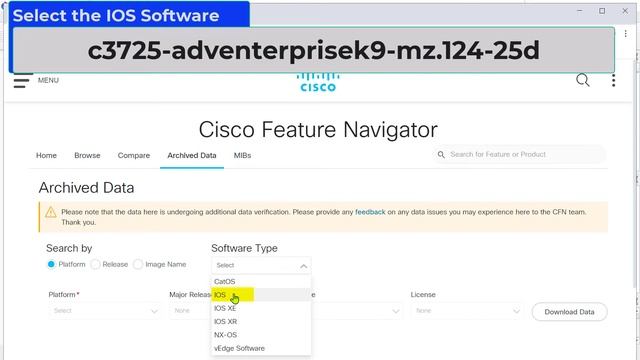This screenshot has width=640, height=360.
Task: Select the Platform radio button
Action: [x=51, y=264]
